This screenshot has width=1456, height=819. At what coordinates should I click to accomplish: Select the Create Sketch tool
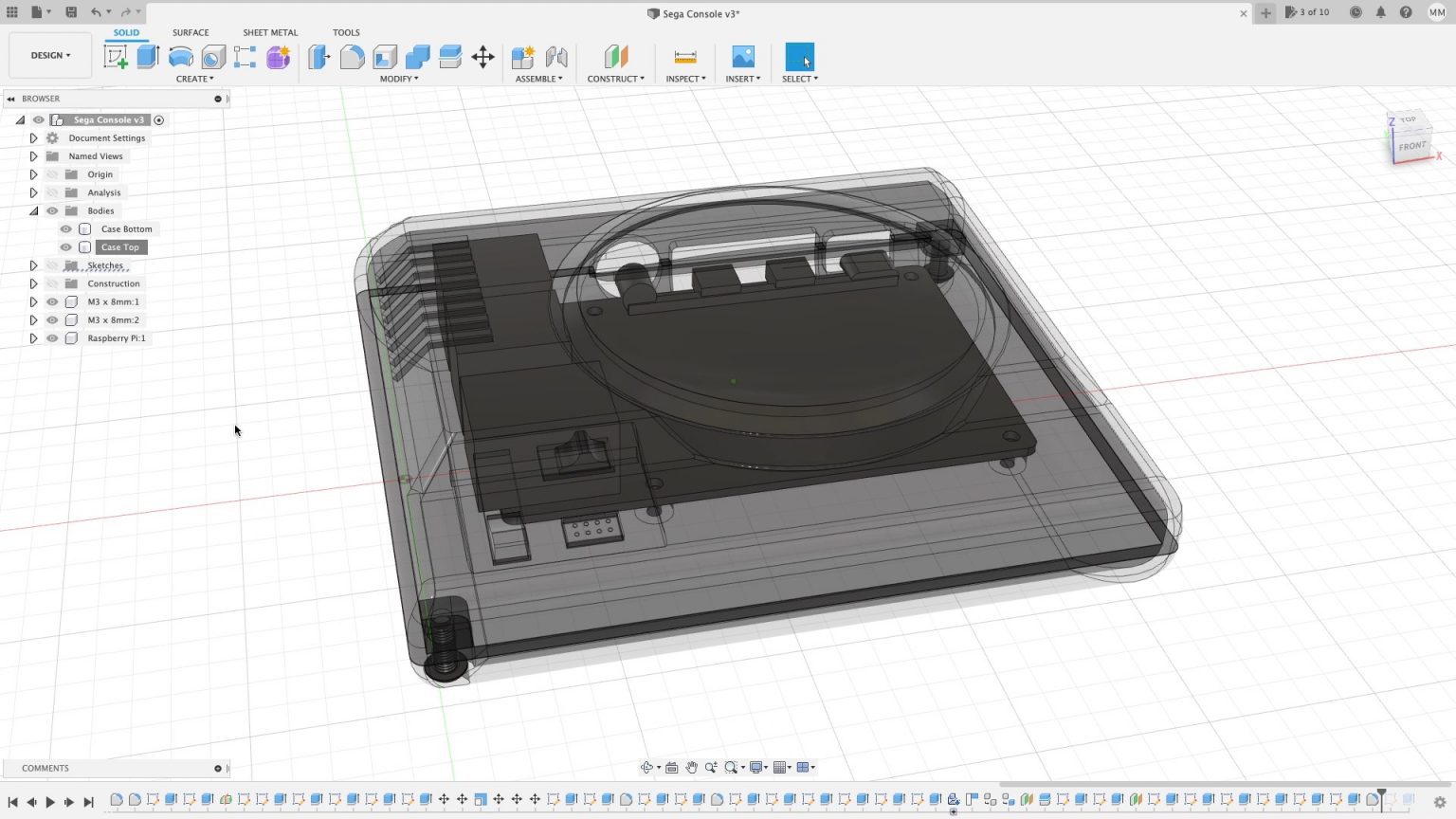pyautogui.click(x=116, y=57)
